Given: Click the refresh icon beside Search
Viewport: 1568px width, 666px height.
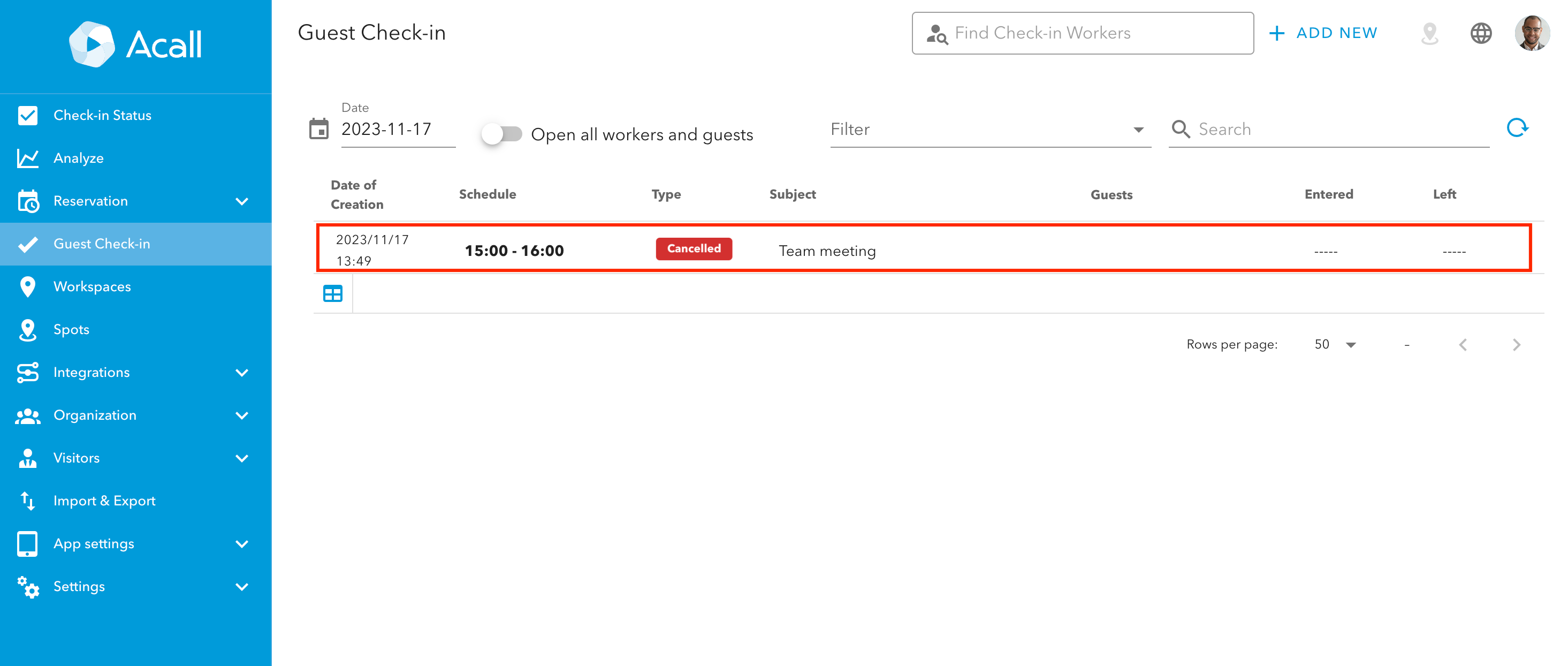Looking at the screenshot, I should (1517, 128).
